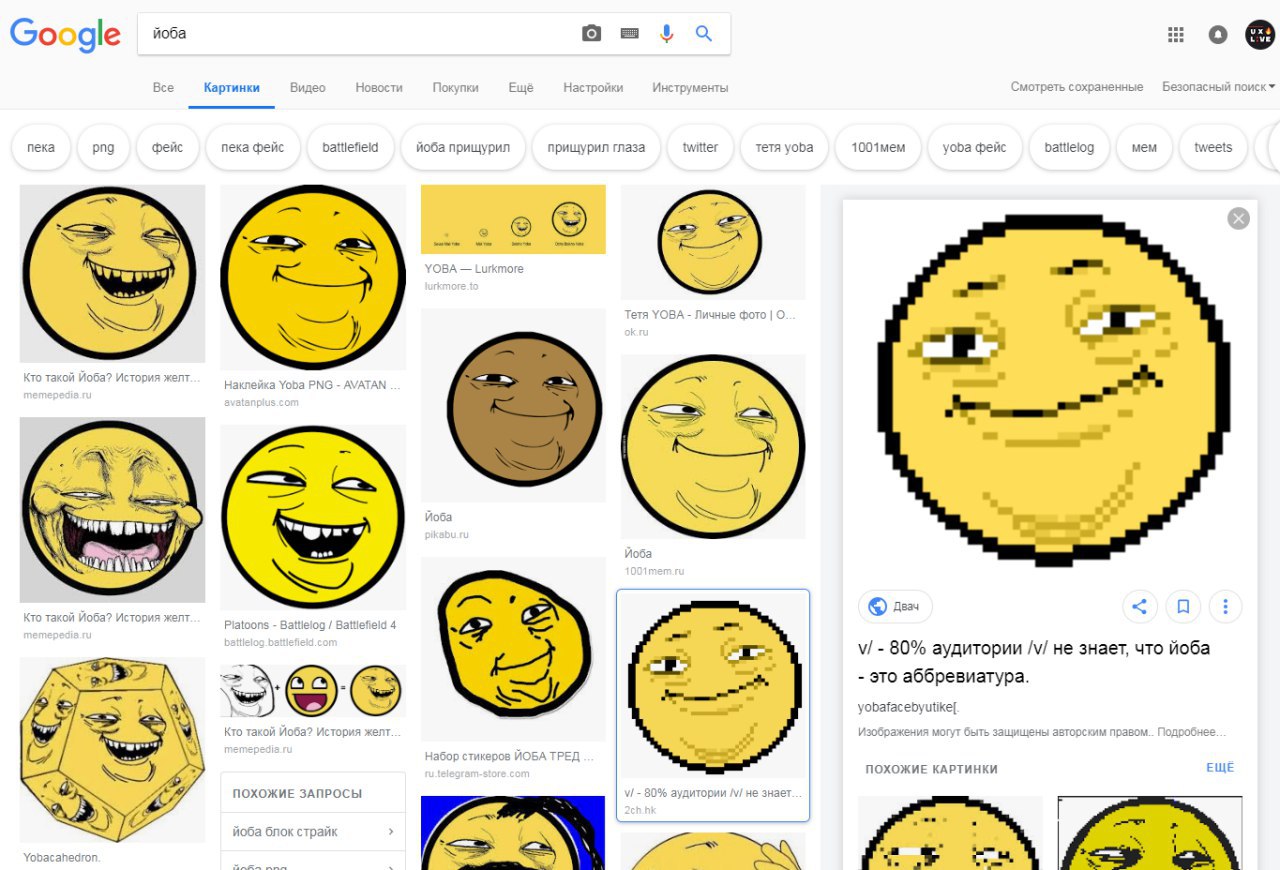Click battlelog.battlefield.com source text
1280x870 pixels.
pyautogui.click(x=281, y=642)
